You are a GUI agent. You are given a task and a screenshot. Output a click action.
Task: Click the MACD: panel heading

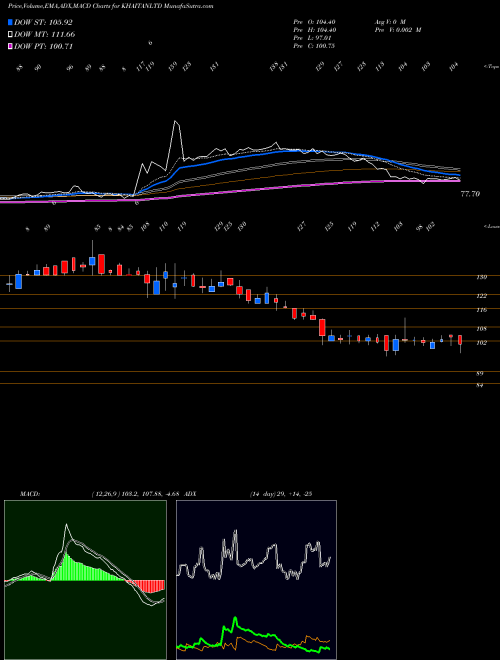pyautogui.click(x=30, y=494)
